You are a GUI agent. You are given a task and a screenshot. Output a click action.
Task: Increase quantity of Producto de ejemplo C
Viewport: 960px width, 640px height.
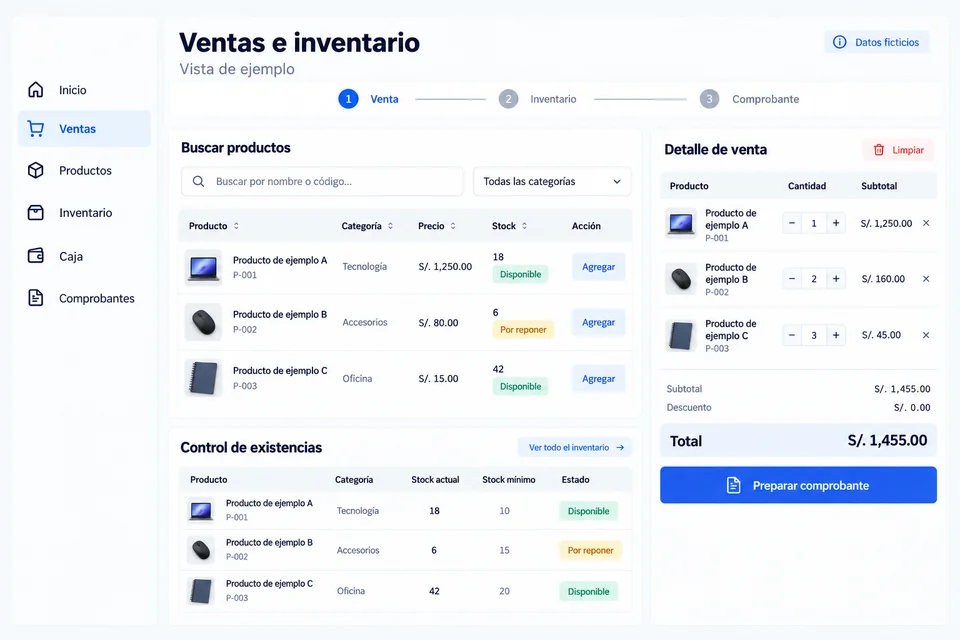click(836, 335)
